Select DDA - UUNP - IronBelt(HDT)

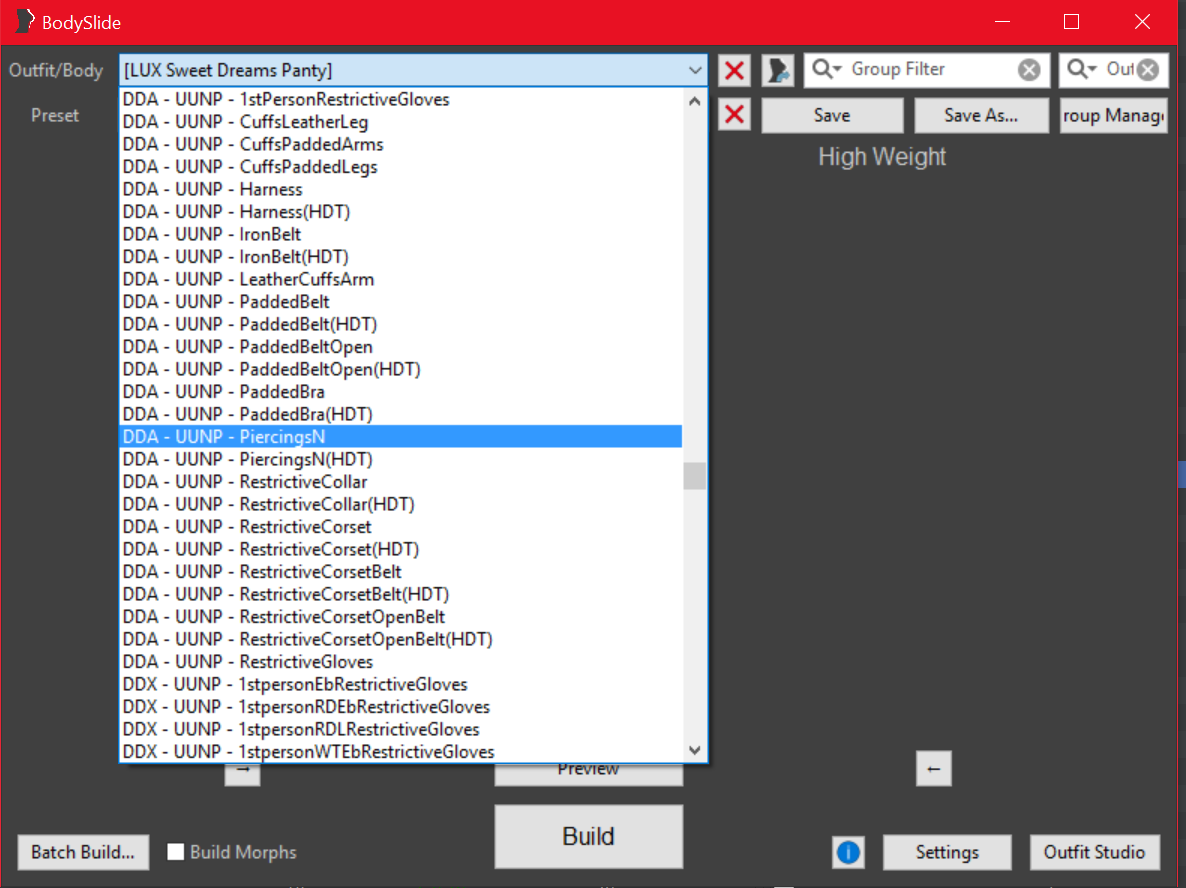pyautogui.click(x=401, y=256)
